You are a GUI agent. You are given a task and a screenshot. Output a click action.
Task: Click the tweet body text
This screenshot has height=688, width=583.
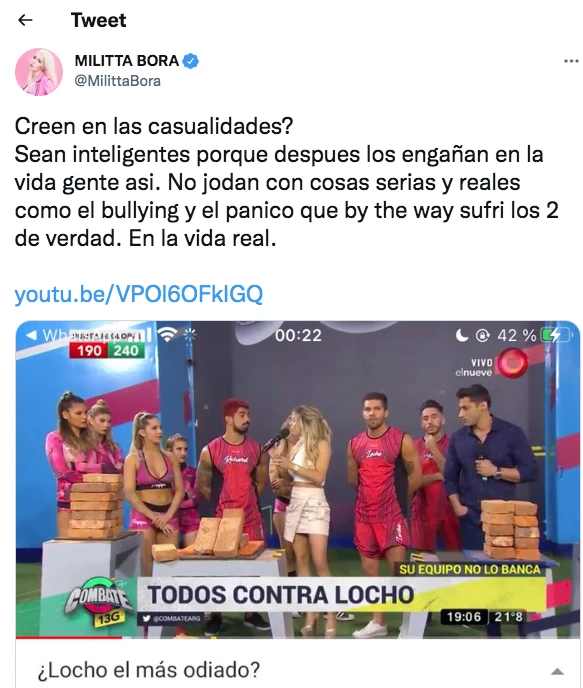287,182
